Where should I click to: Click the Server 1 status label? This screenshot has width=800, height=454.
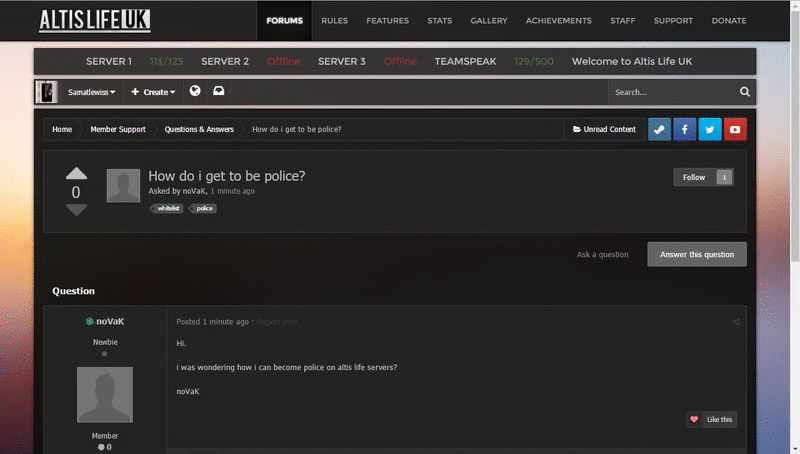tap(109, 62)
